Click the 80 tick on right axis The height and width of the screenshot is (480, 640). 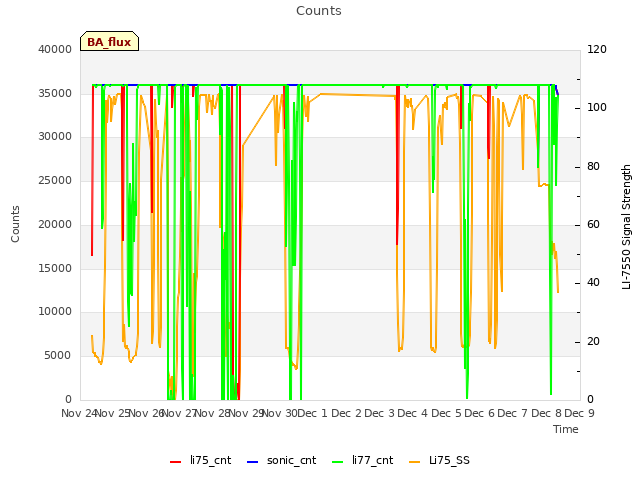click(x=593, y=167)
